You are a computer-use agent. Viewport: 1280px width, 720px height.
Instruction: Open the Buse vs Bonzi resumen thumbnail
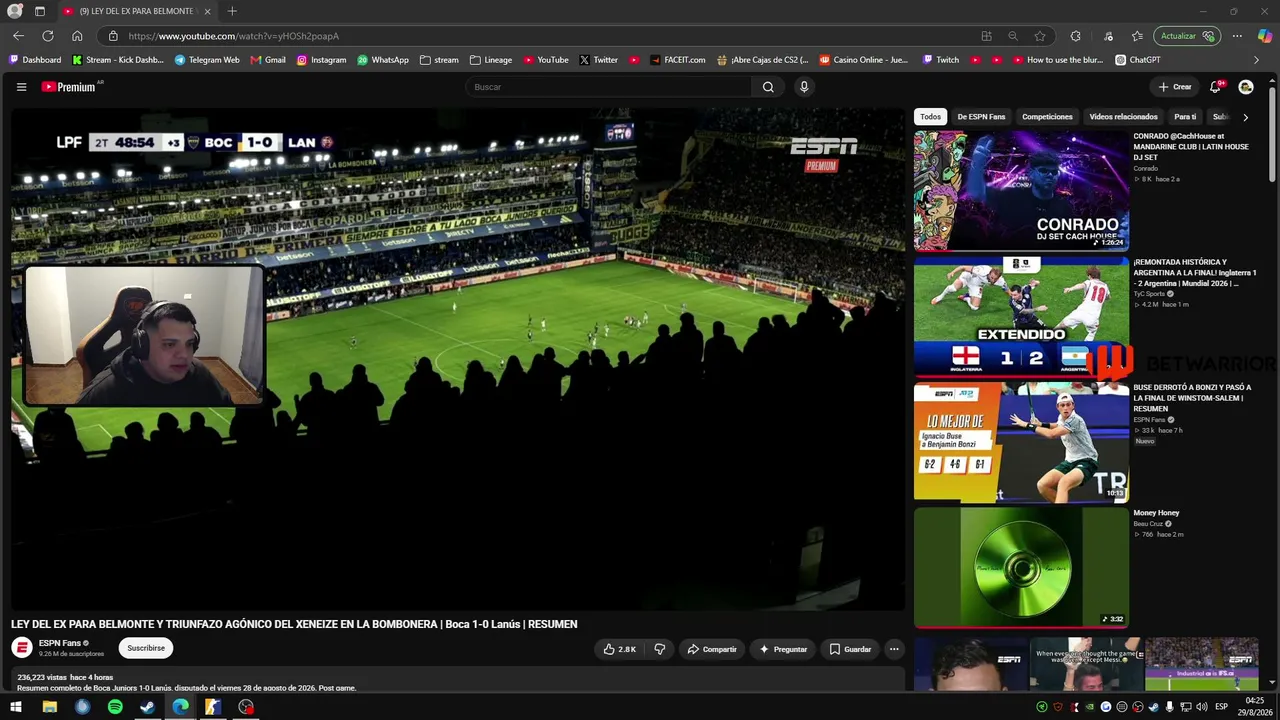(x=1021, y=443)
